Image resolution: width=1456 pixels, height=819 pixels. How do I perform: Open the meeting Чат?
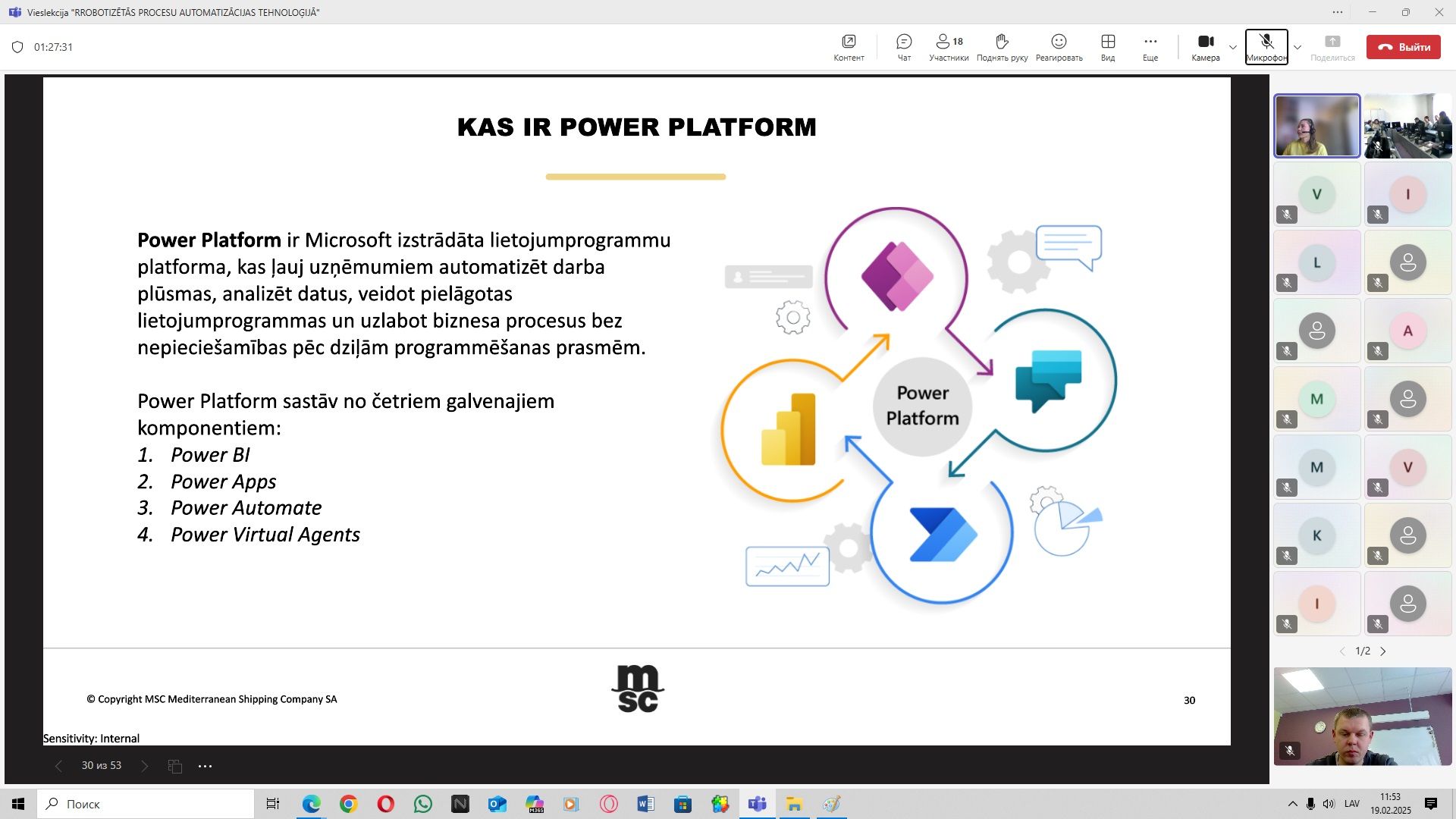(x=904, y=47)
